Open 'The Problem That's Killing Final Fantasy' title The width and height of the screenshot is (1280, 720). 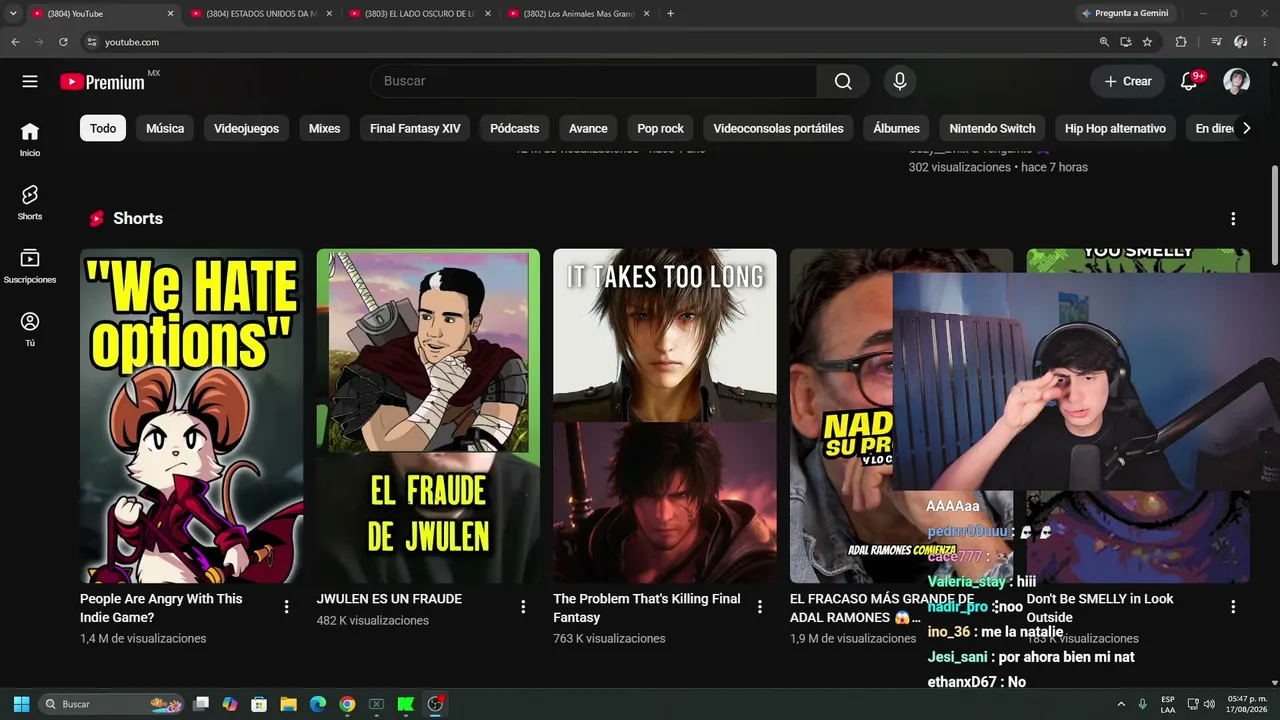click(x=647, y=608)
